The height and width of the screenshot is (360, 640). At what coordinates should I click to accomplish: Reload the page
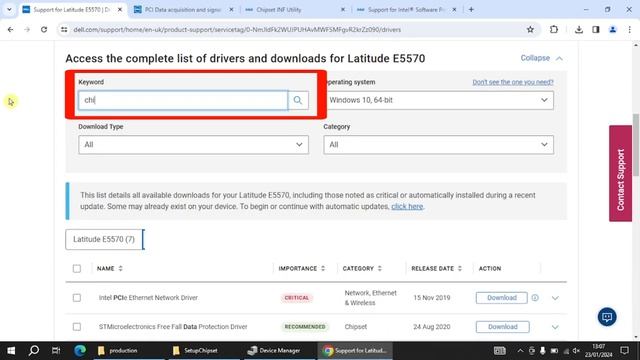click(44, 29)
